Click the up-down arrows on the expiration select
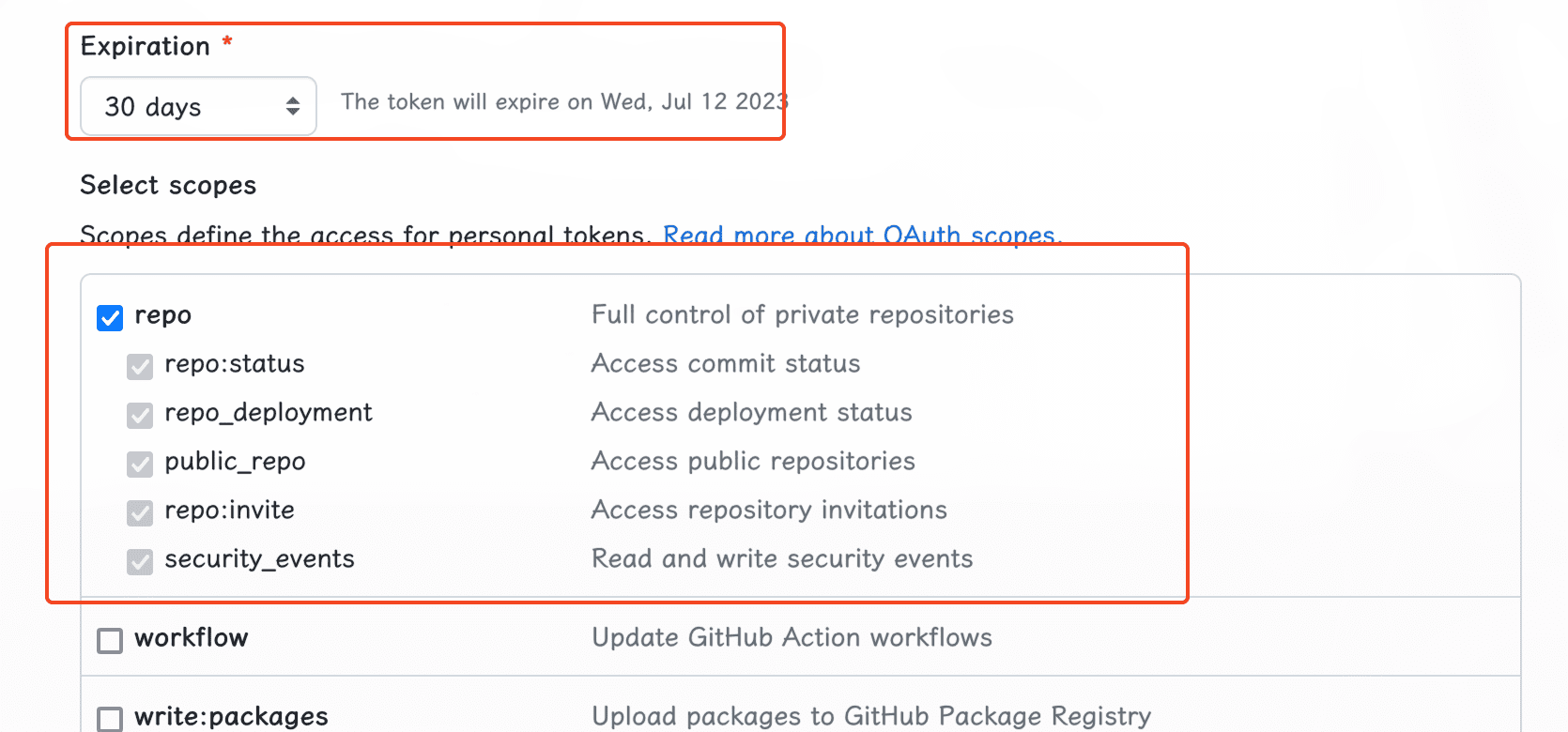1568x732 pixels. pyautogui.click(x=293, y=107)
